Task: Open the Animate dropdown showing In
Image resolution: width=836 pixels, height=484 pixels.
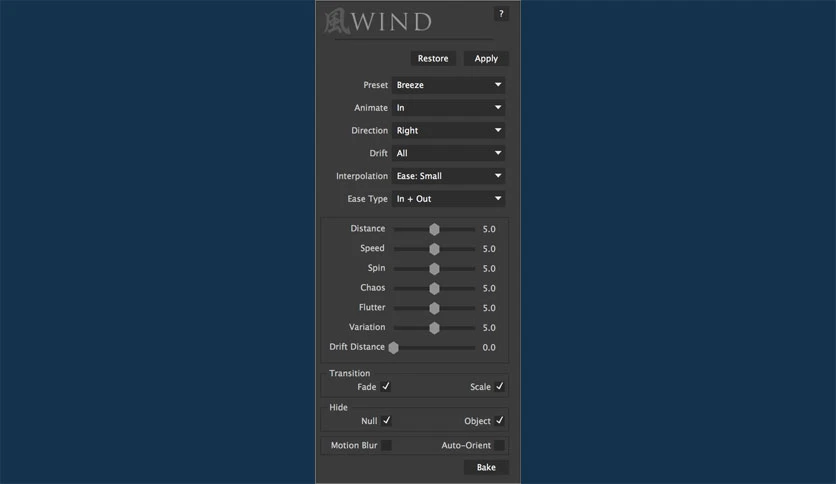Action: point(448,108)
